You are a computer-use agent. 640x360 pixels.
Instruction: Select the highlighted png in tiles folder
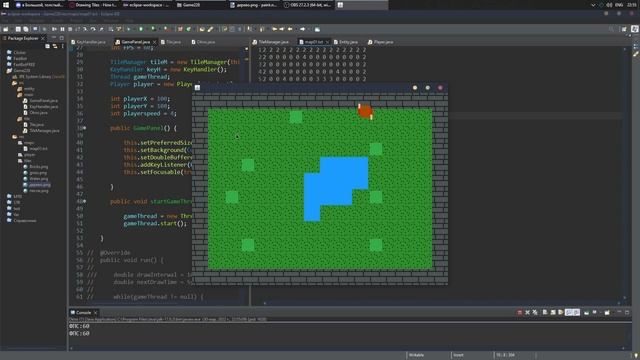[37, 184]
